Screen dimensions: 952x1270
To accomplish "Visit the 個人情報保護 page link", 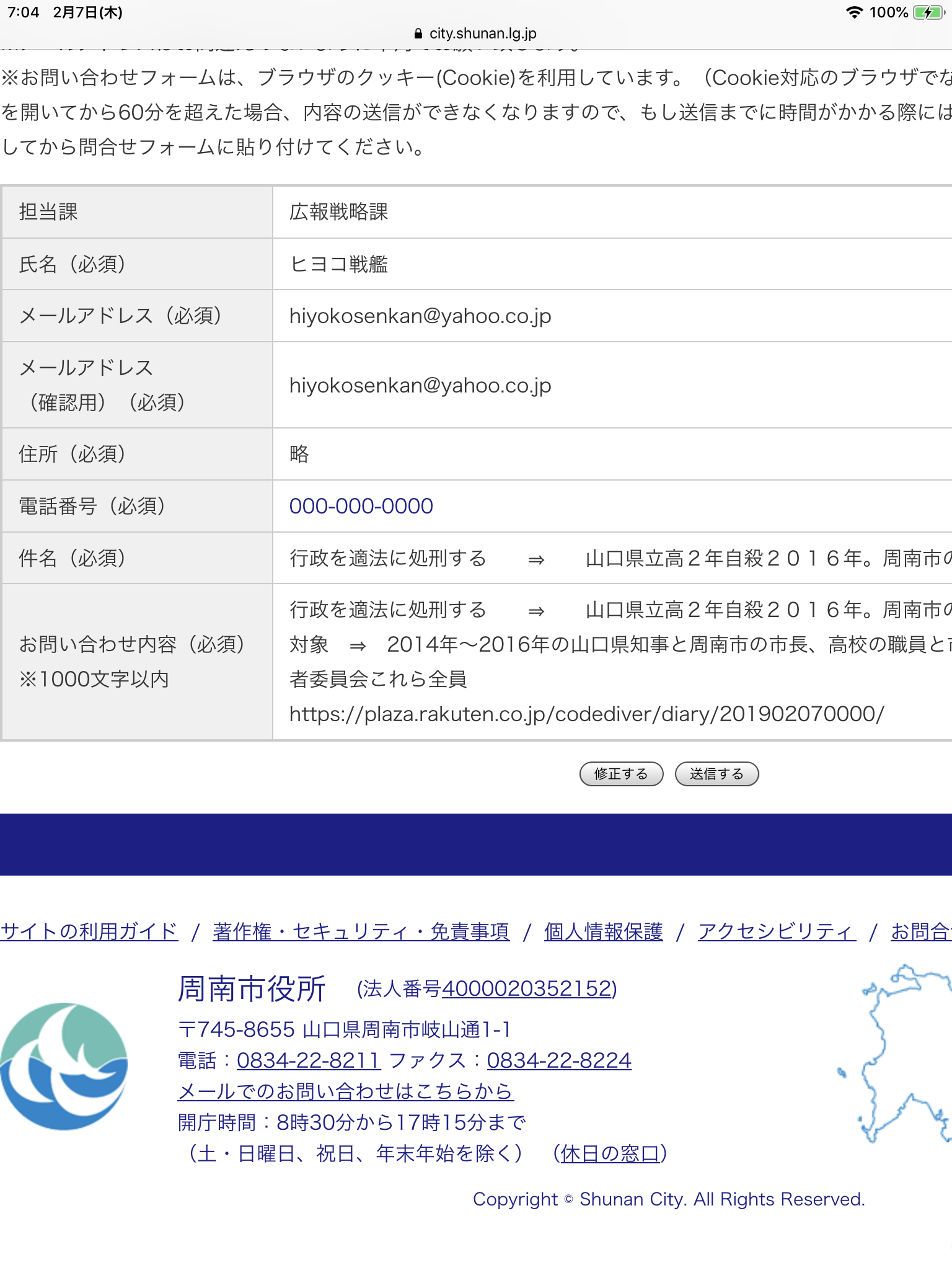I will [x=603, y=931].
